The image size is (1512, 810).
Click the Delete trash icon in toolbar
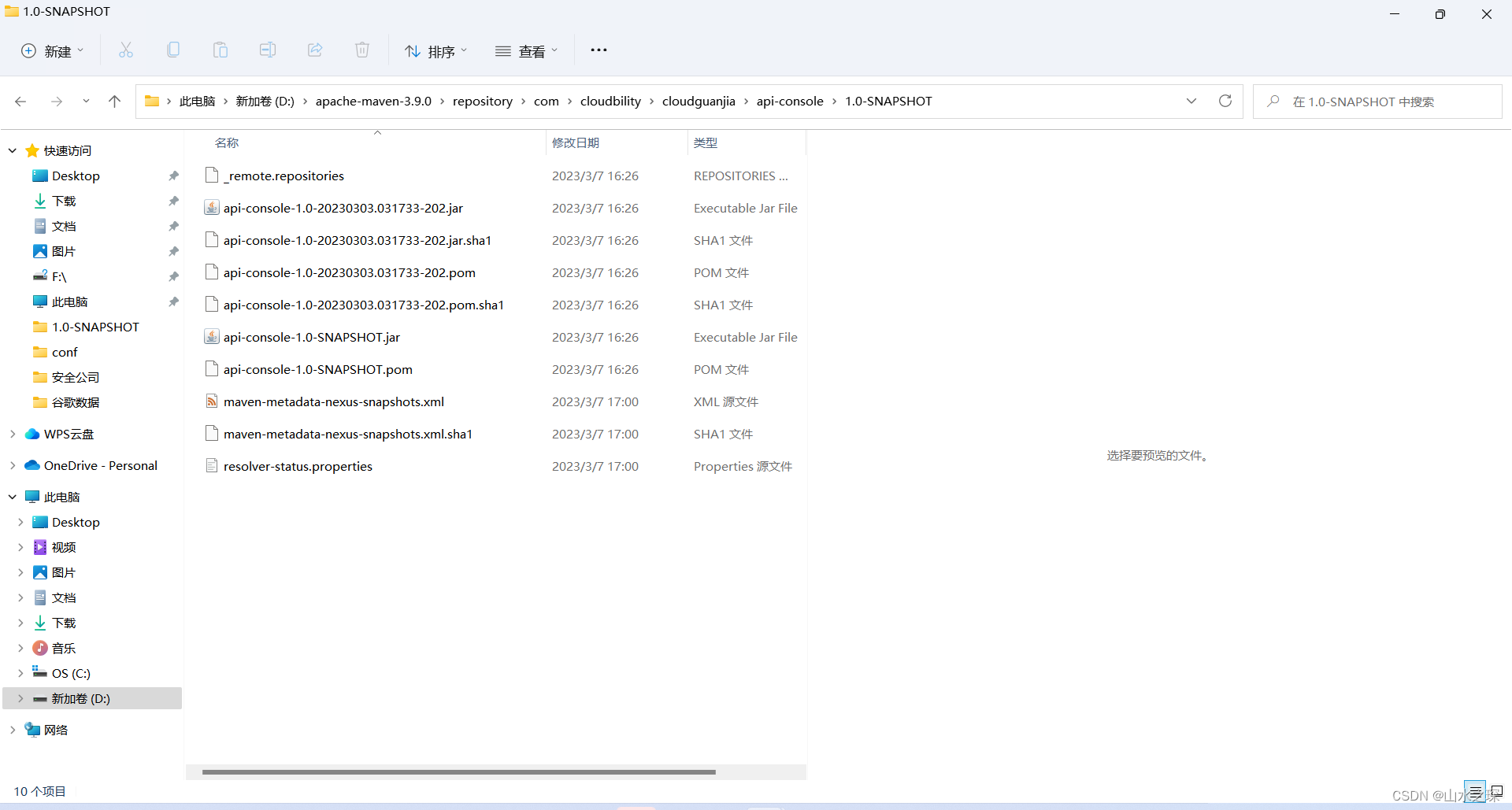tap(362, 50)
